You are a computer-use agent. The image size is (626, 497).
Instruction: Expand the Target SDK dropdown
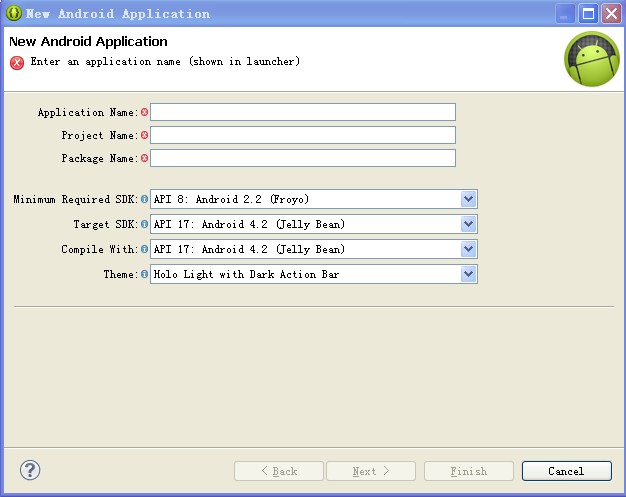(468, 224)
